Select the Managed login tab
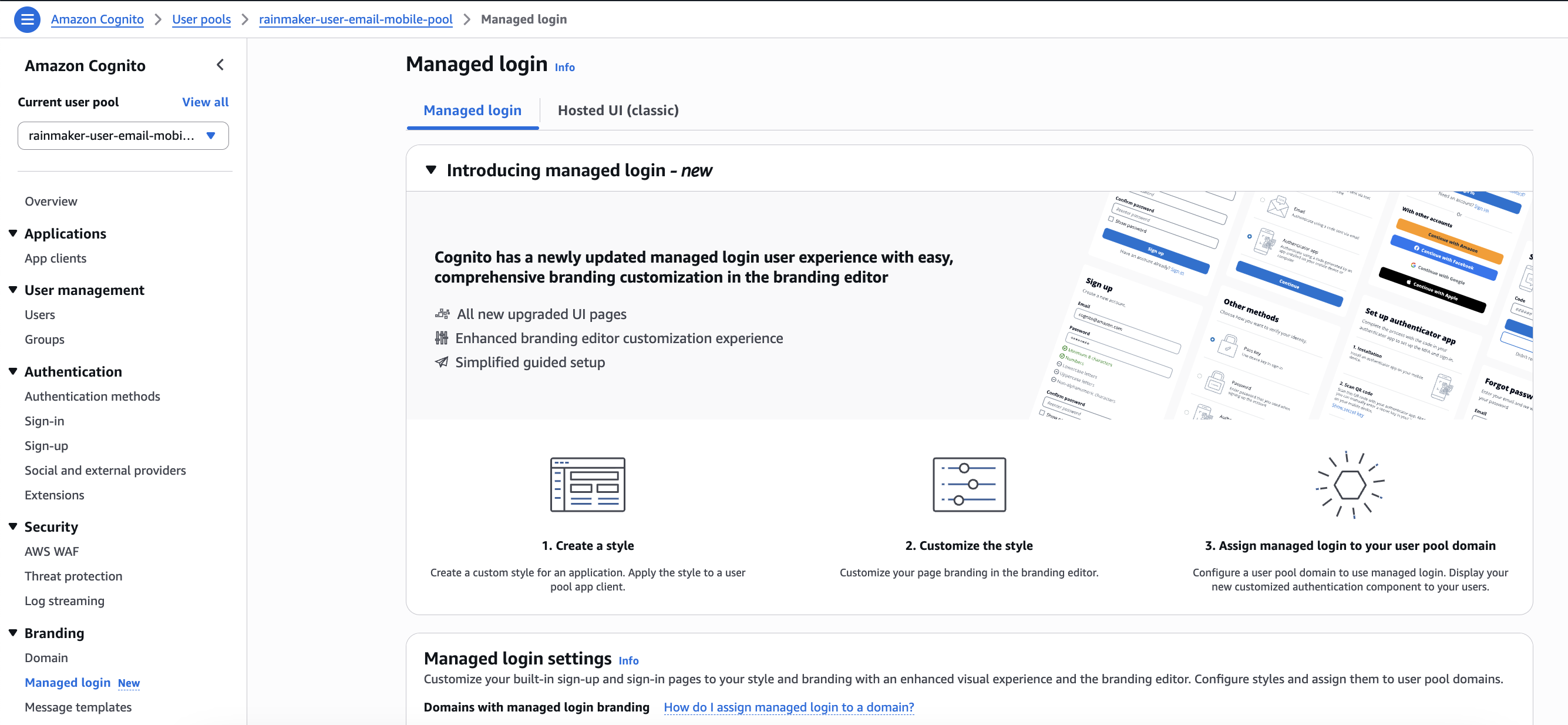Image resolution: width=1568 pixels, height=725 pixels. tap(472, 110)
